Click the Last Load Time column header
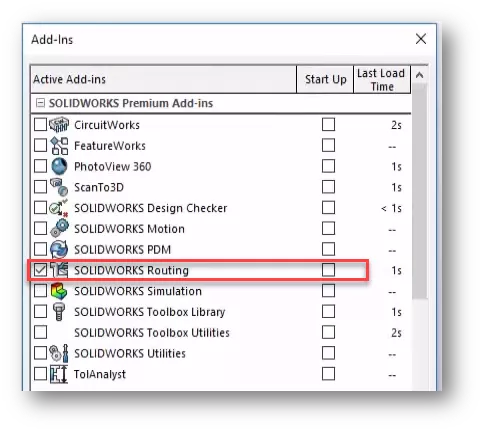The image size is (484, 433). [x=382, y=79]
